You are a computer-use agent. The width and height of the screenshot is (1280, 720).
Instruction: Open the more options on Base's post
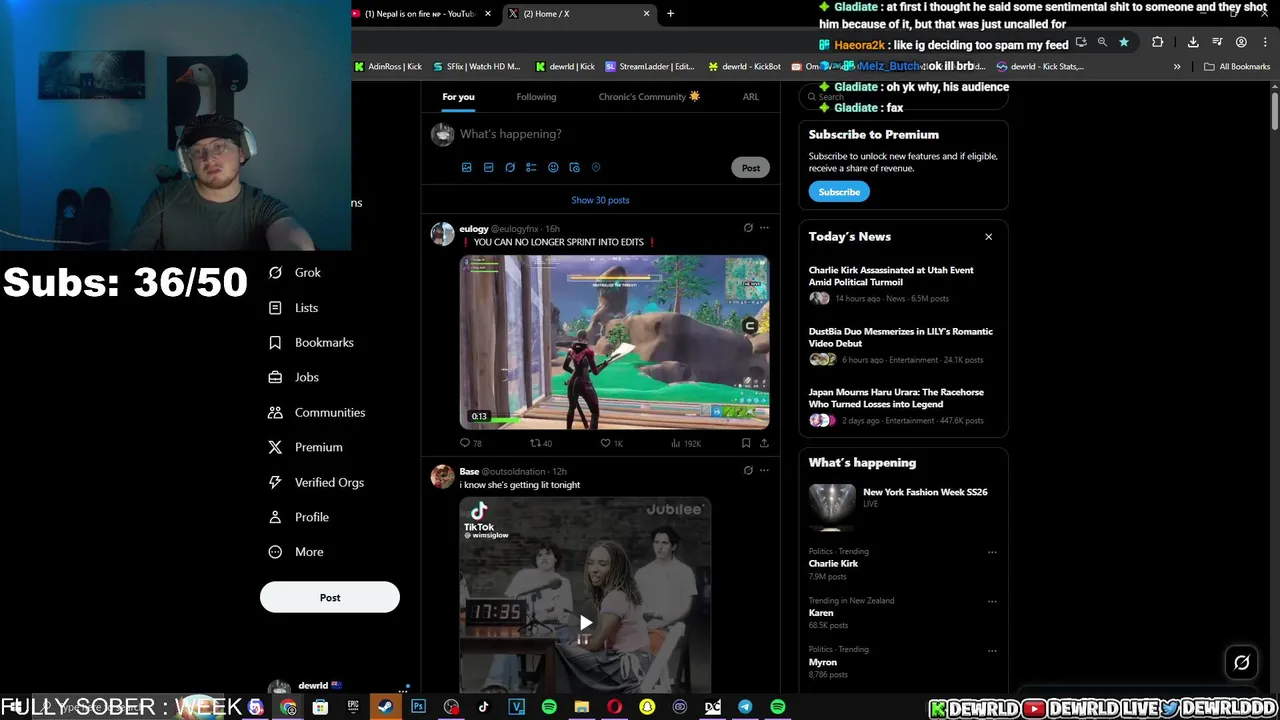click(764, 470)
